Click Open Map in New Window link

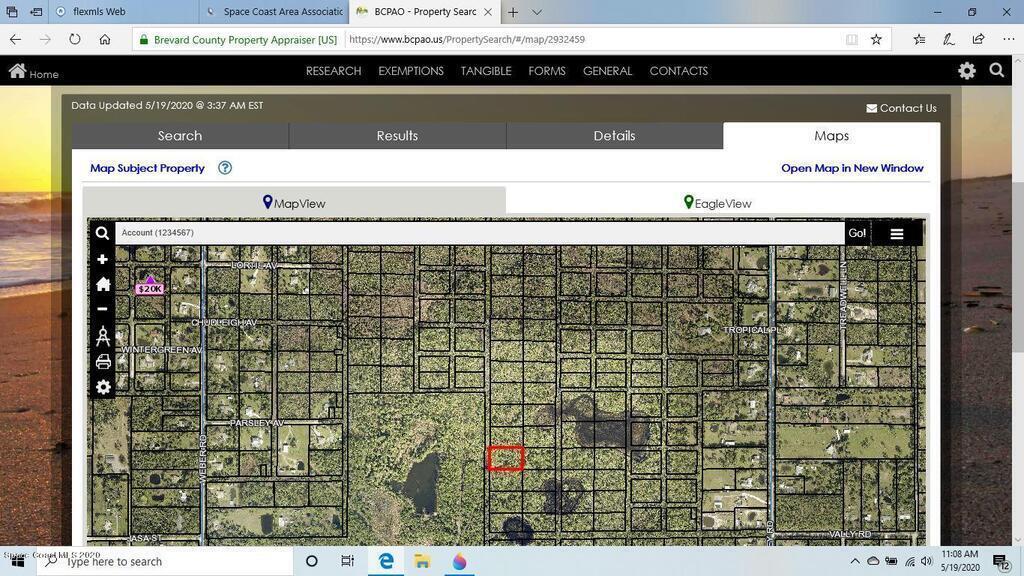[852, 168]
